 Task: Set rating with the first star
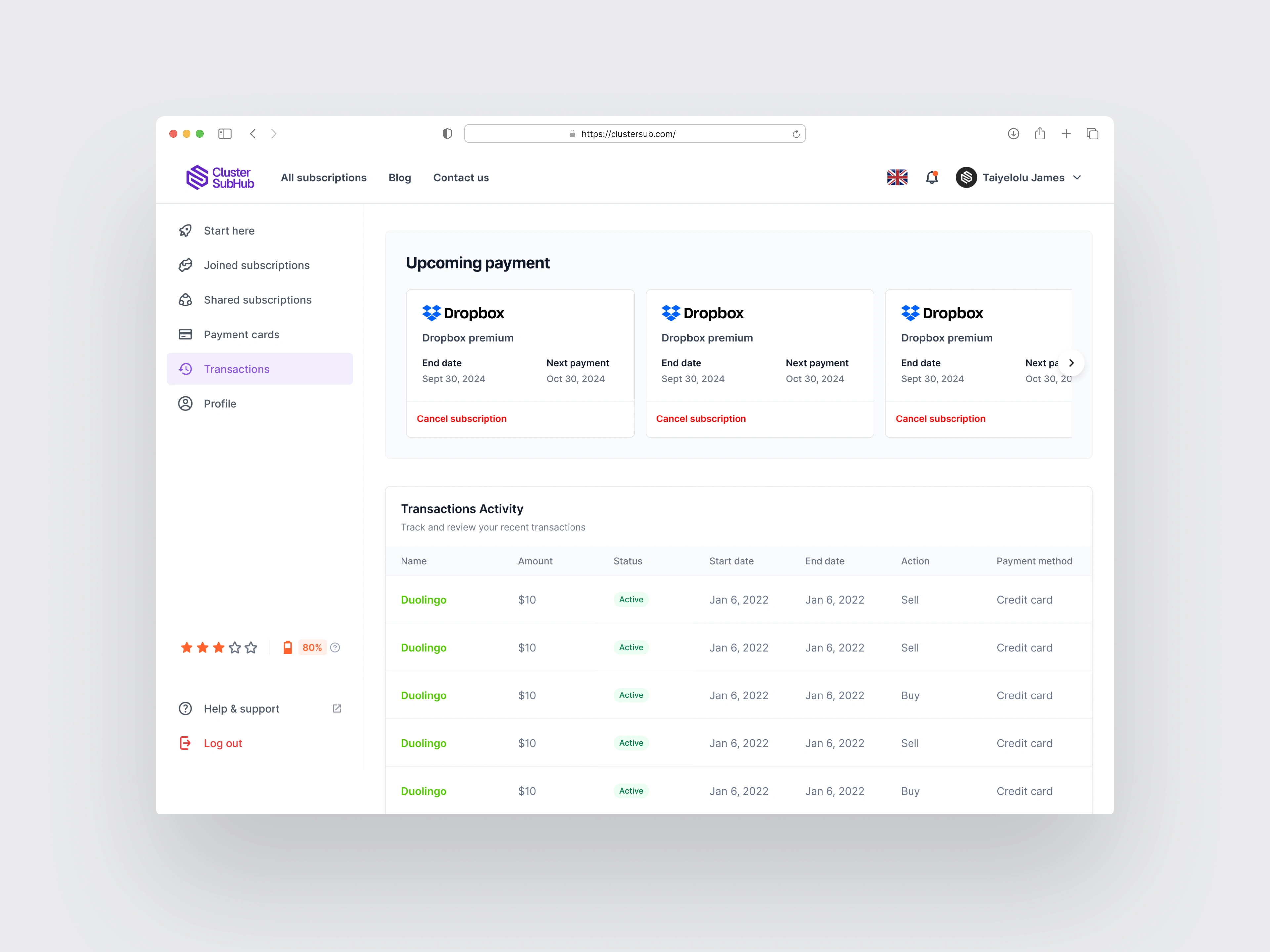(187, 647)
